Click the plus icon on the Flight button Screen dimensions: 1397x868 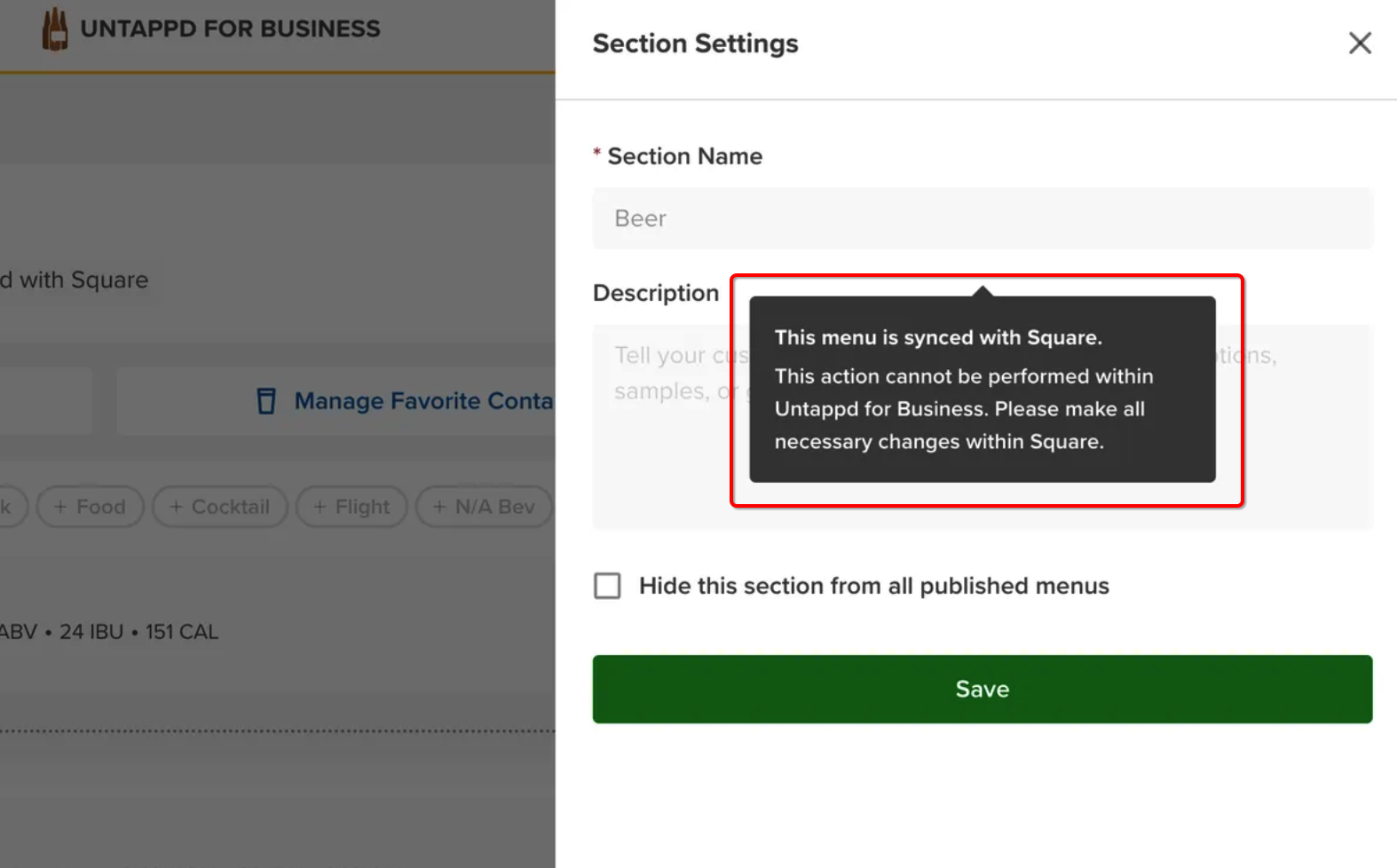click(320, 507)
